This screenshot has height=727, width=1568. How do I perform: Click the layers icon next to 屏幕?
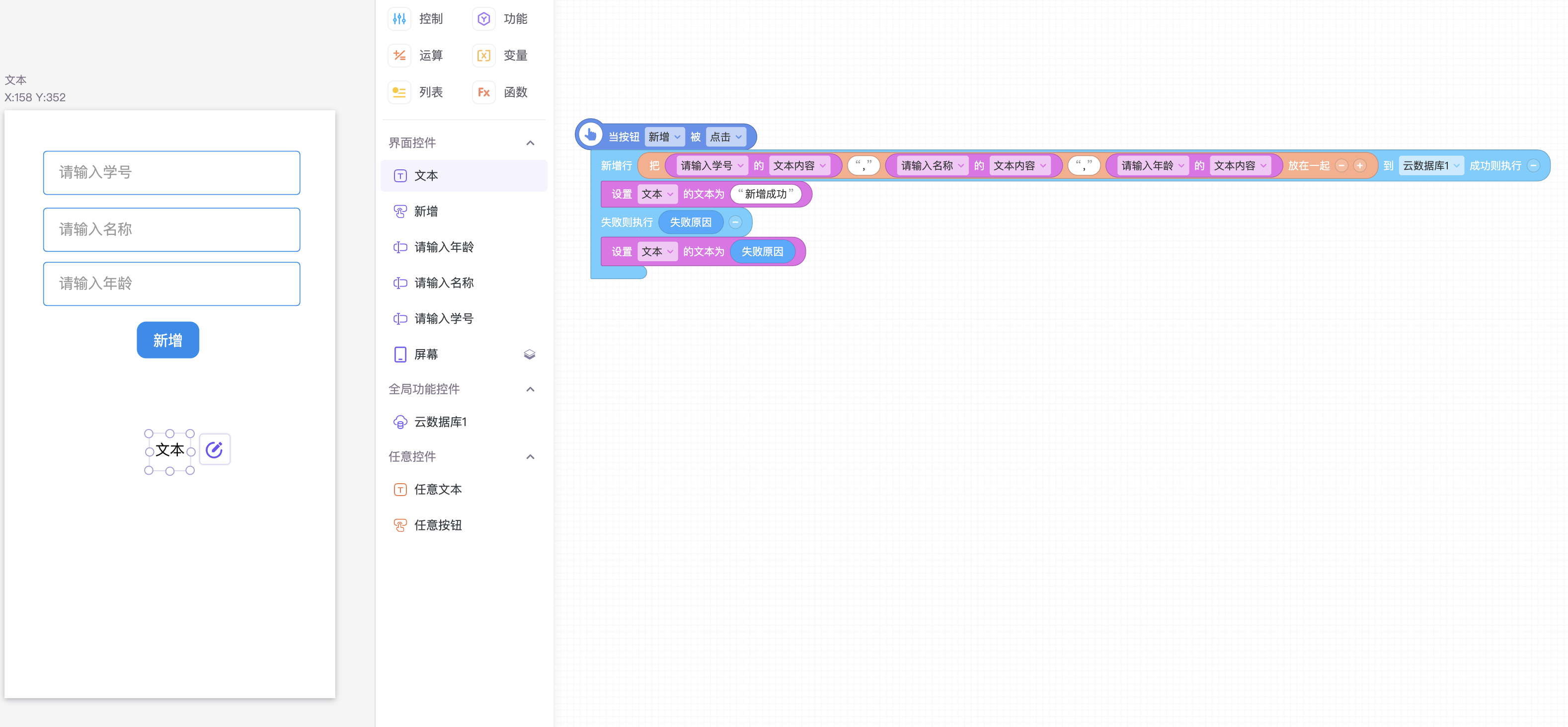click(529, 354)
